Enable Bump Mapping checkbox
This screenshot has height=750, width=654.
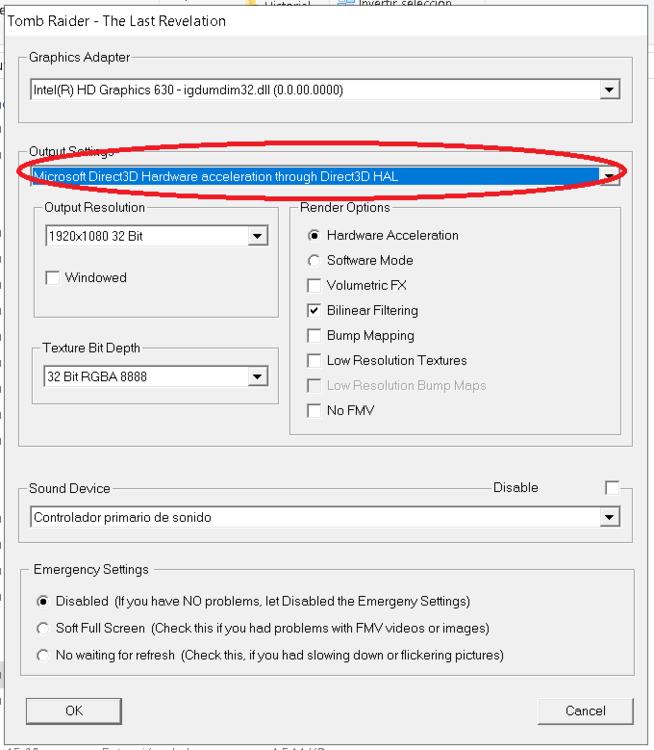314,336
